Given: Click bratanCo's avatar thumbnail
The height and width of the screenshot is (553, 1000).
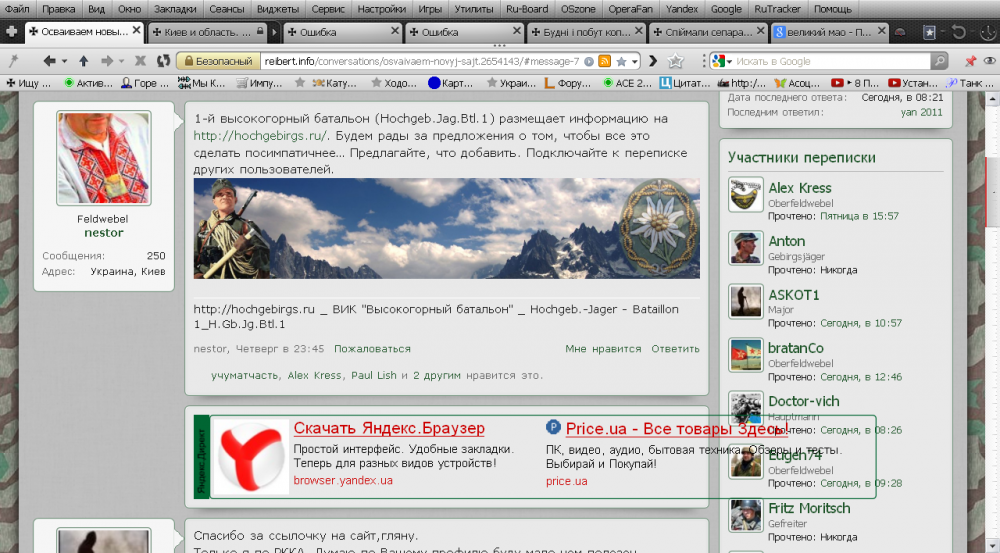Looking at the screenshot, I should 746,355.
